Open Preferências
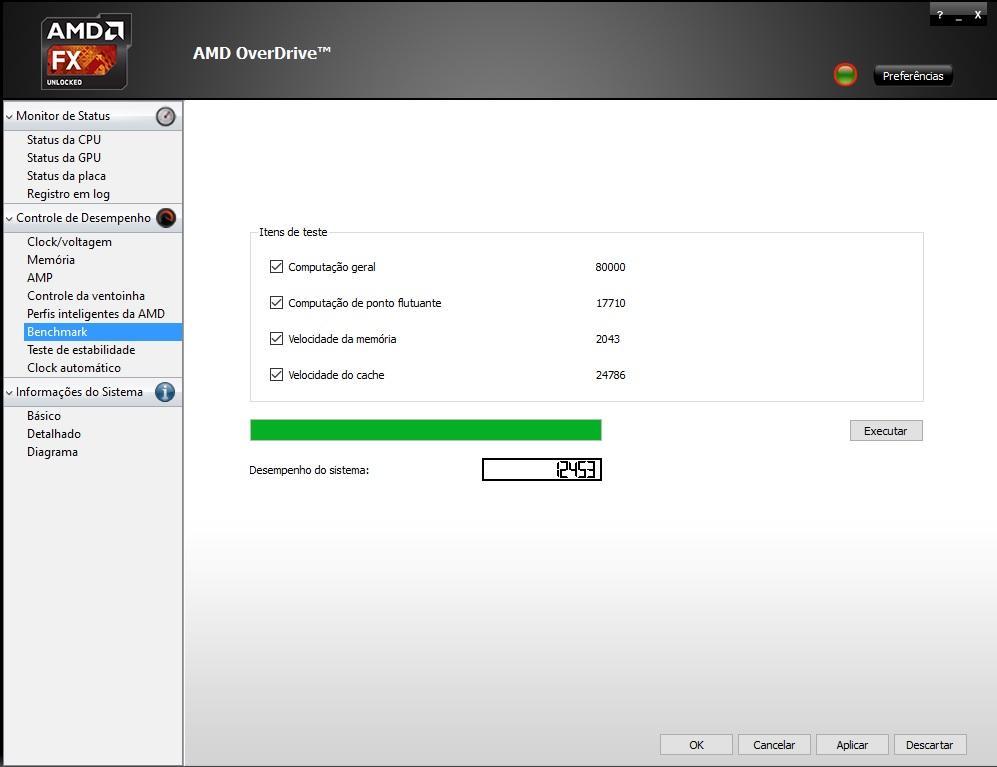The image size is (997, 767). click(913, 76)
